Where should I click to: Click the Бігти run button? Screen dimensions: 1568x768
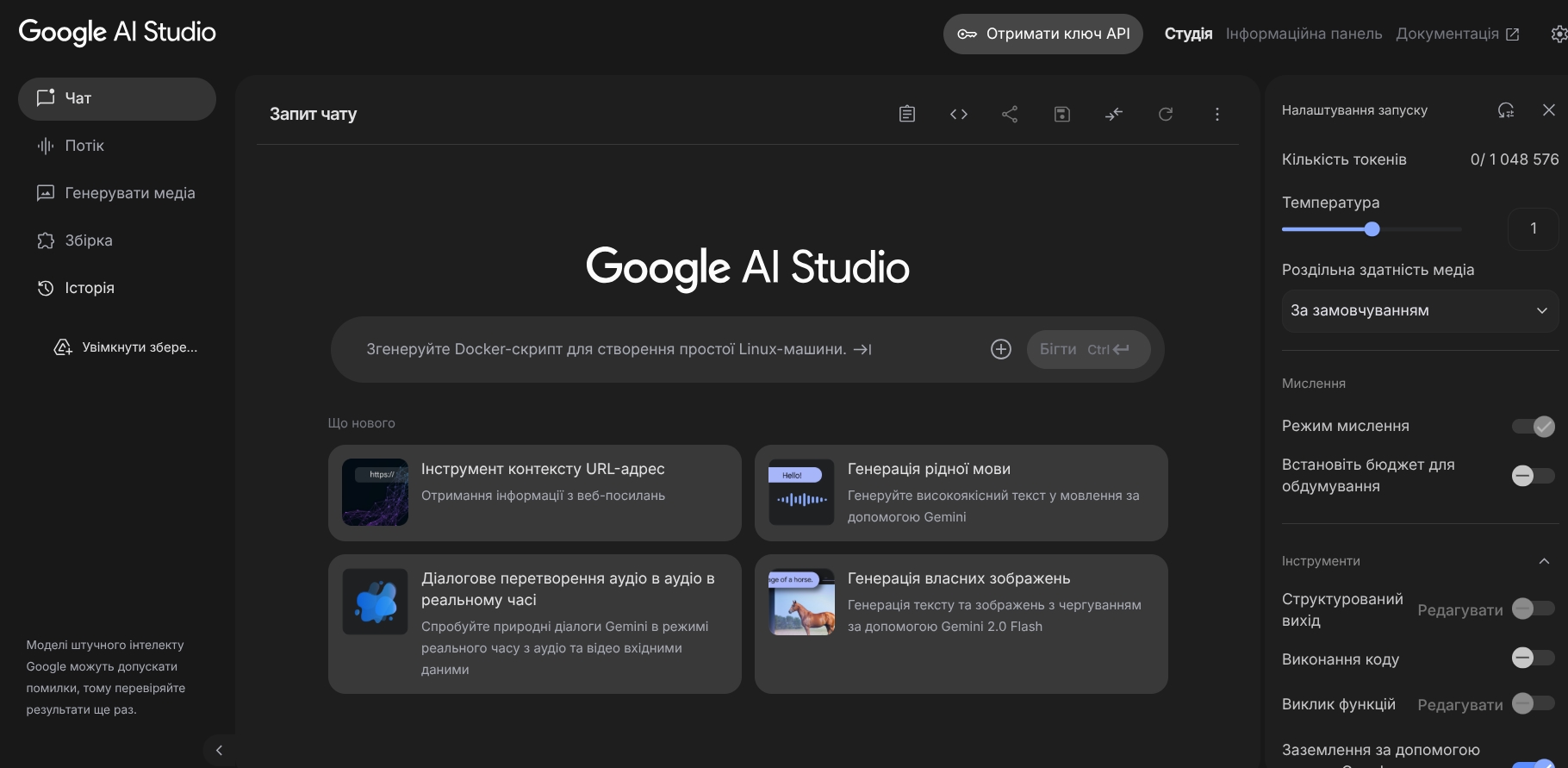pos(1088,349)
